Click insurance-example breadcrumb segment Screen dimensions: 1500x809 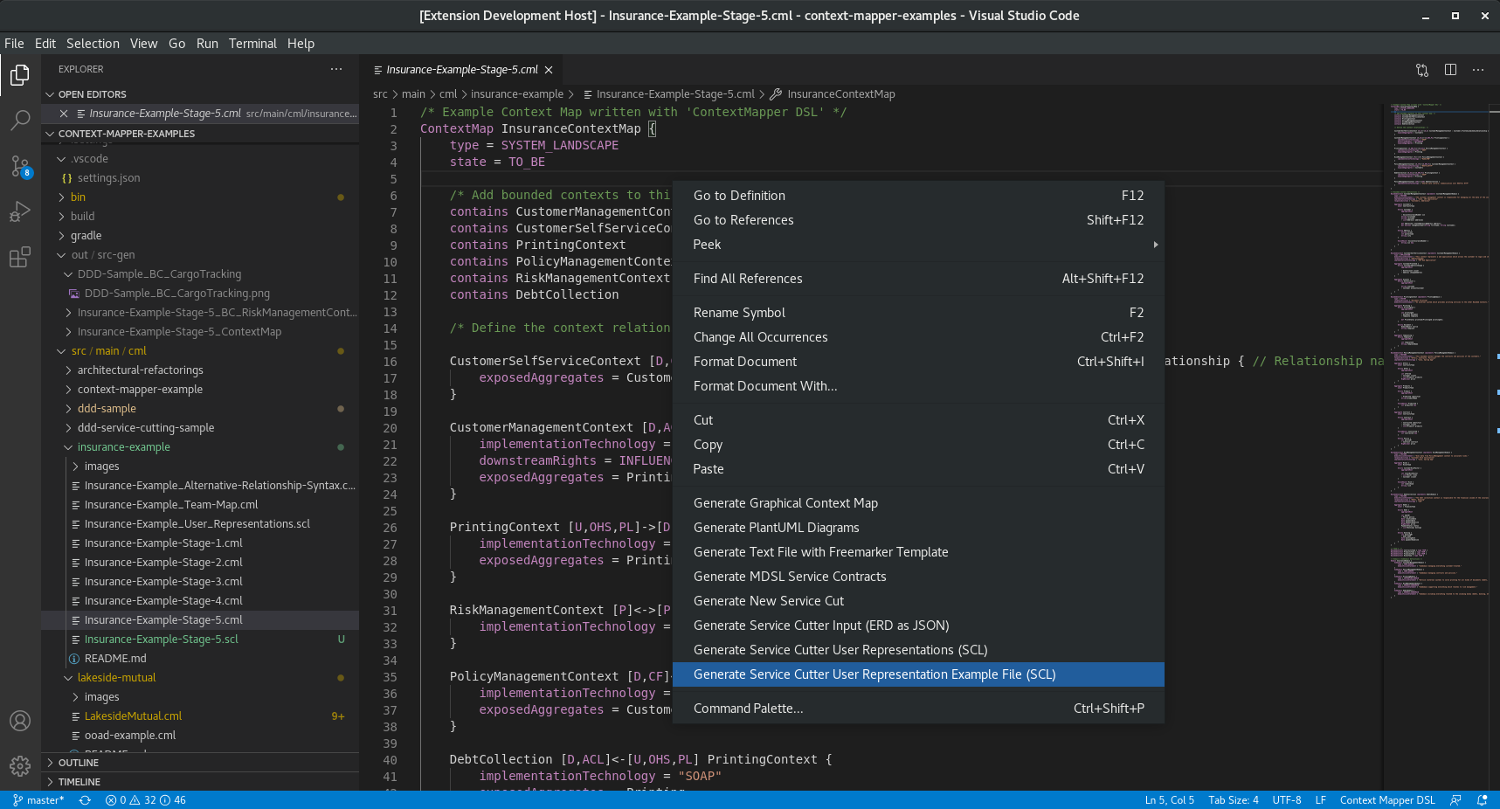tap(517, 94)
